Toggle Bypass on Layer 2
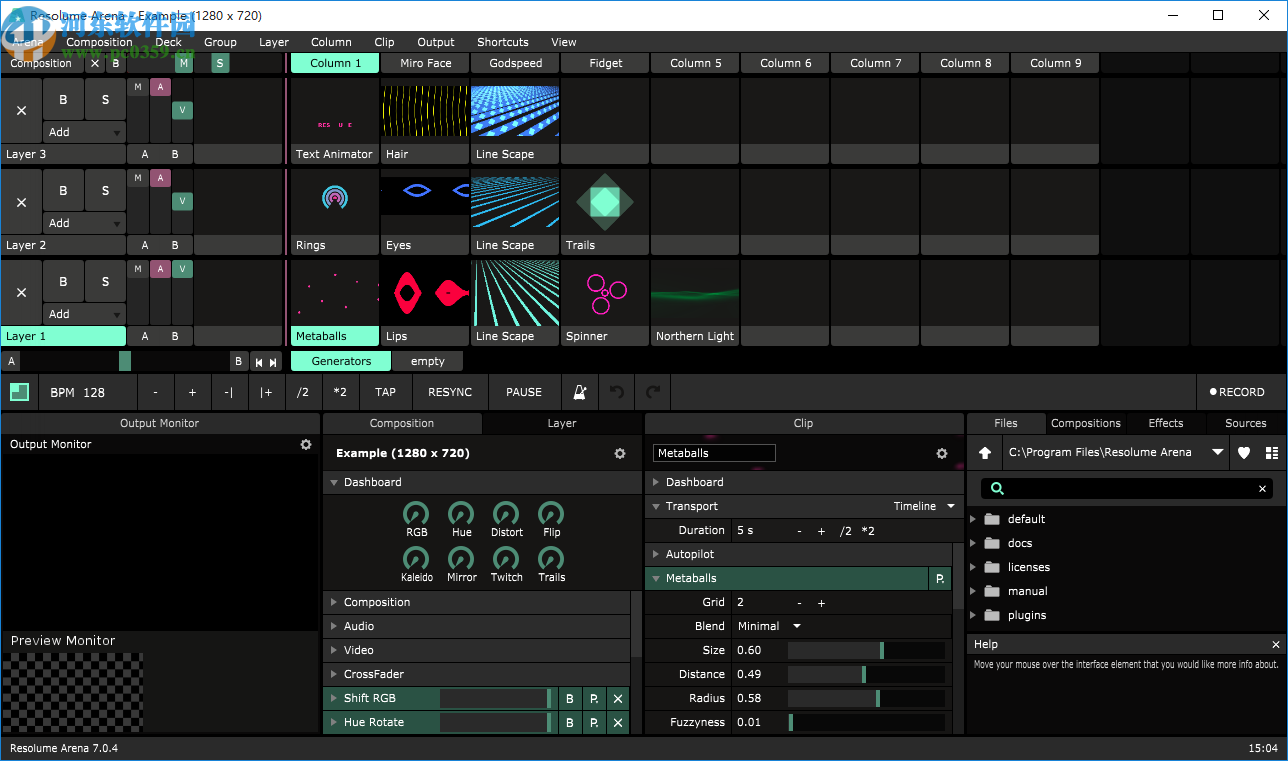Screen dimensions: 1288x761 point(63,191)
